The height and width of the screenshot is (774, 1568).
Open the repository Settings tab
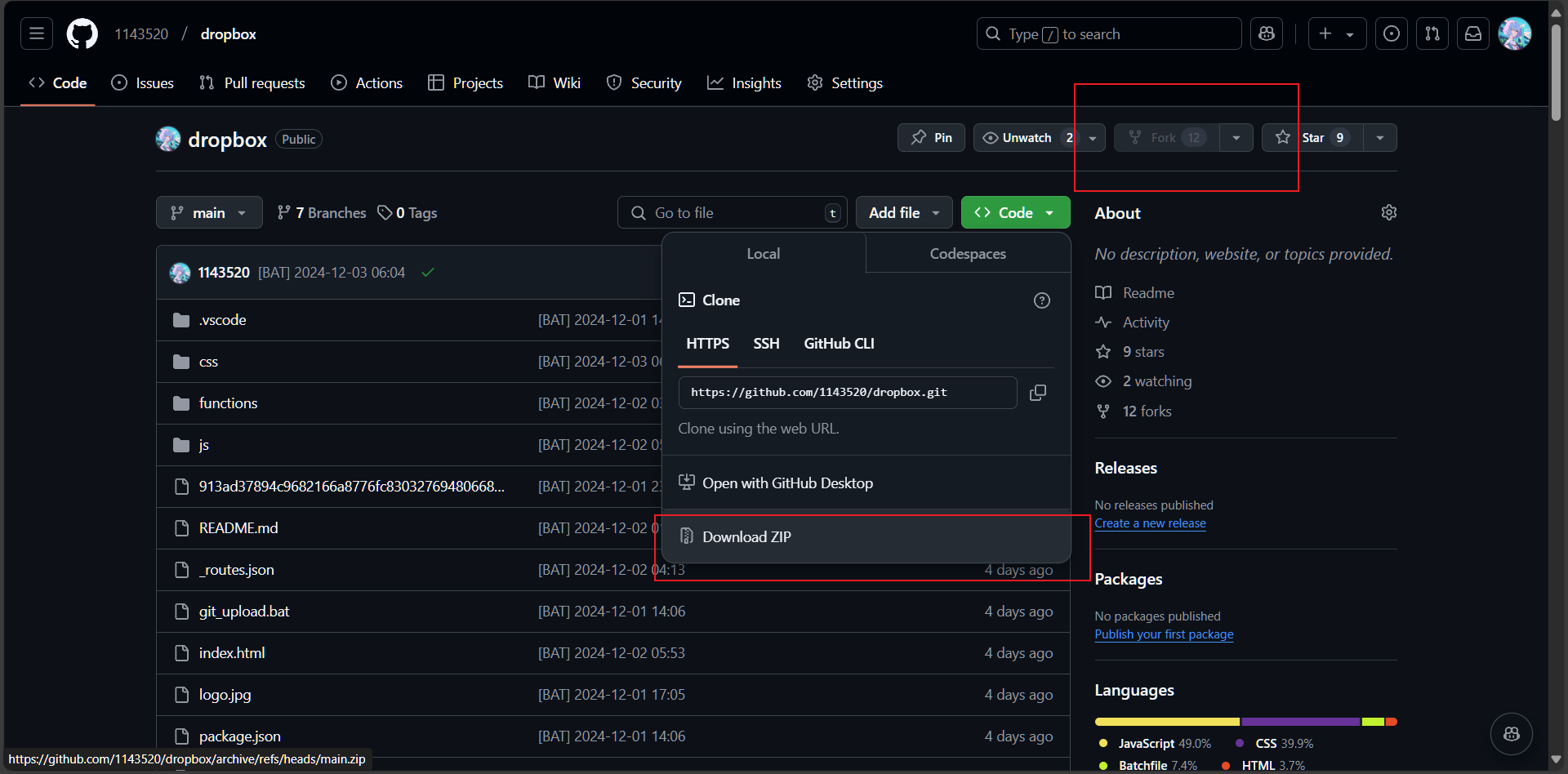click(x=845, y=83)
